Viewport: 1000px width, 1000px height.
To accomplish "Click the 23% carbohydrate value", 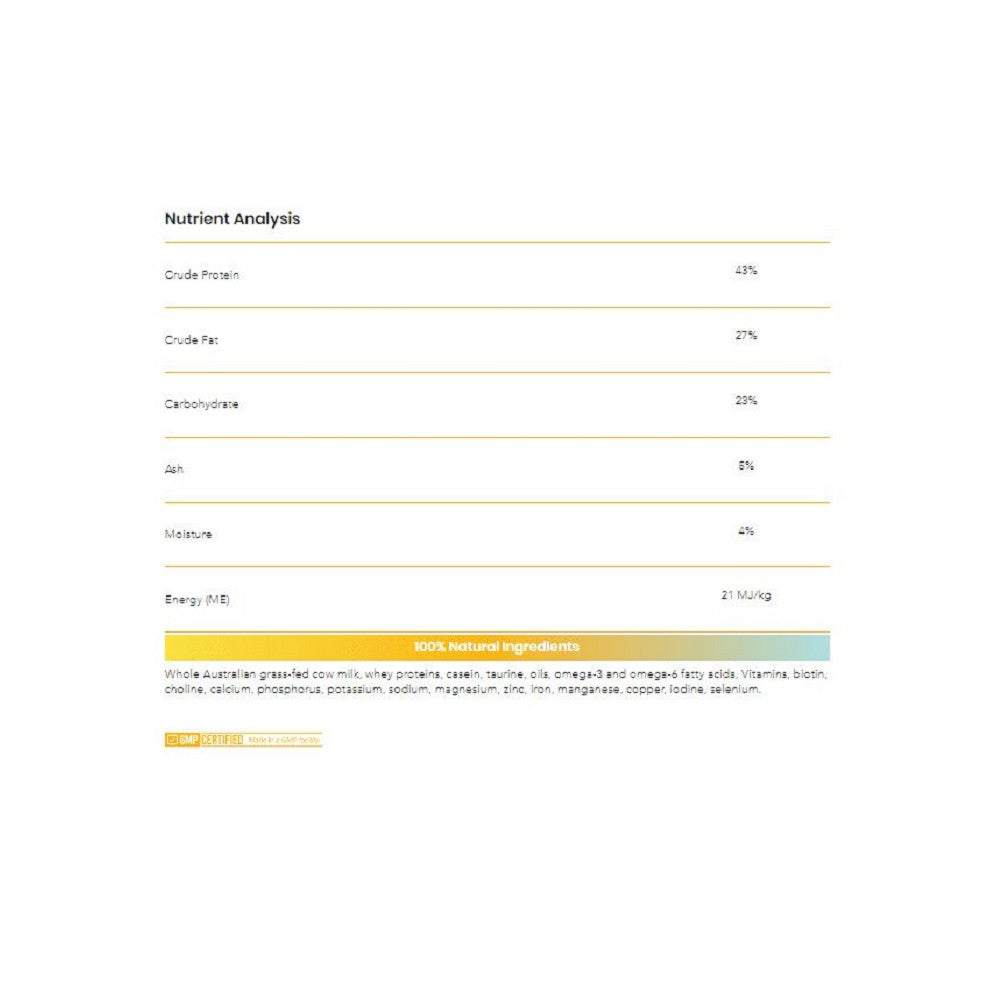I will click(746, 401).
